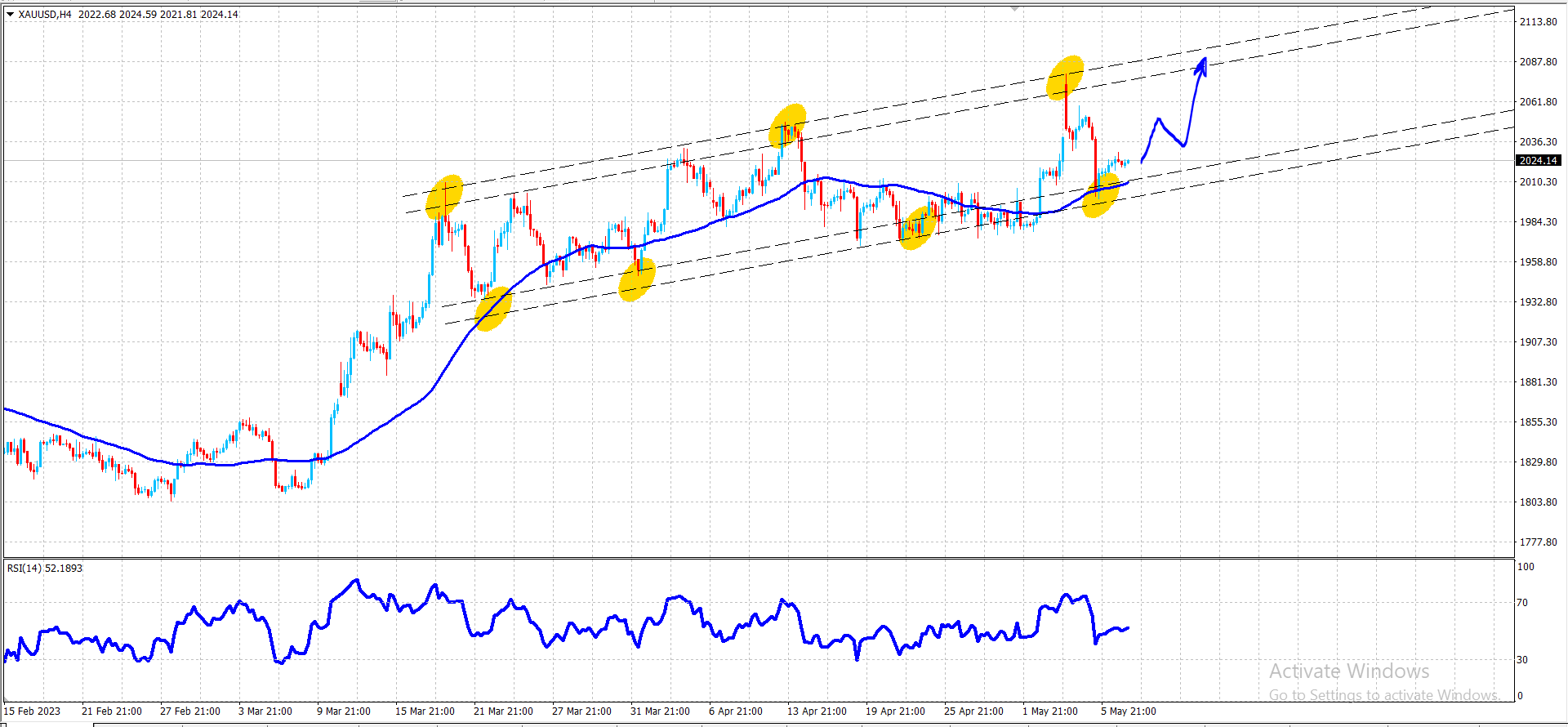1568x727 pixels.
Task: Click the 31 Mar 21:00 time label
Action: tap(660, 711)
